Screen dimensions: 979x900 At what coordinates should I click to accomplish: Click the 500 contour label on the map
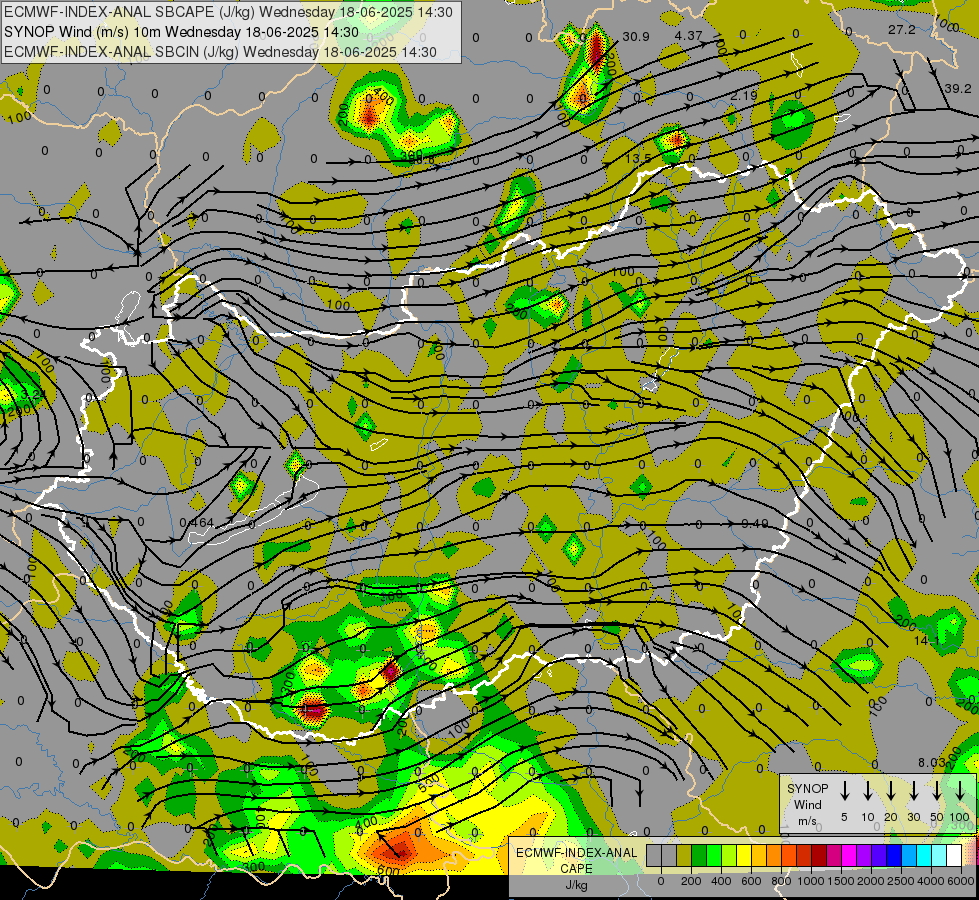click(430, 783)
